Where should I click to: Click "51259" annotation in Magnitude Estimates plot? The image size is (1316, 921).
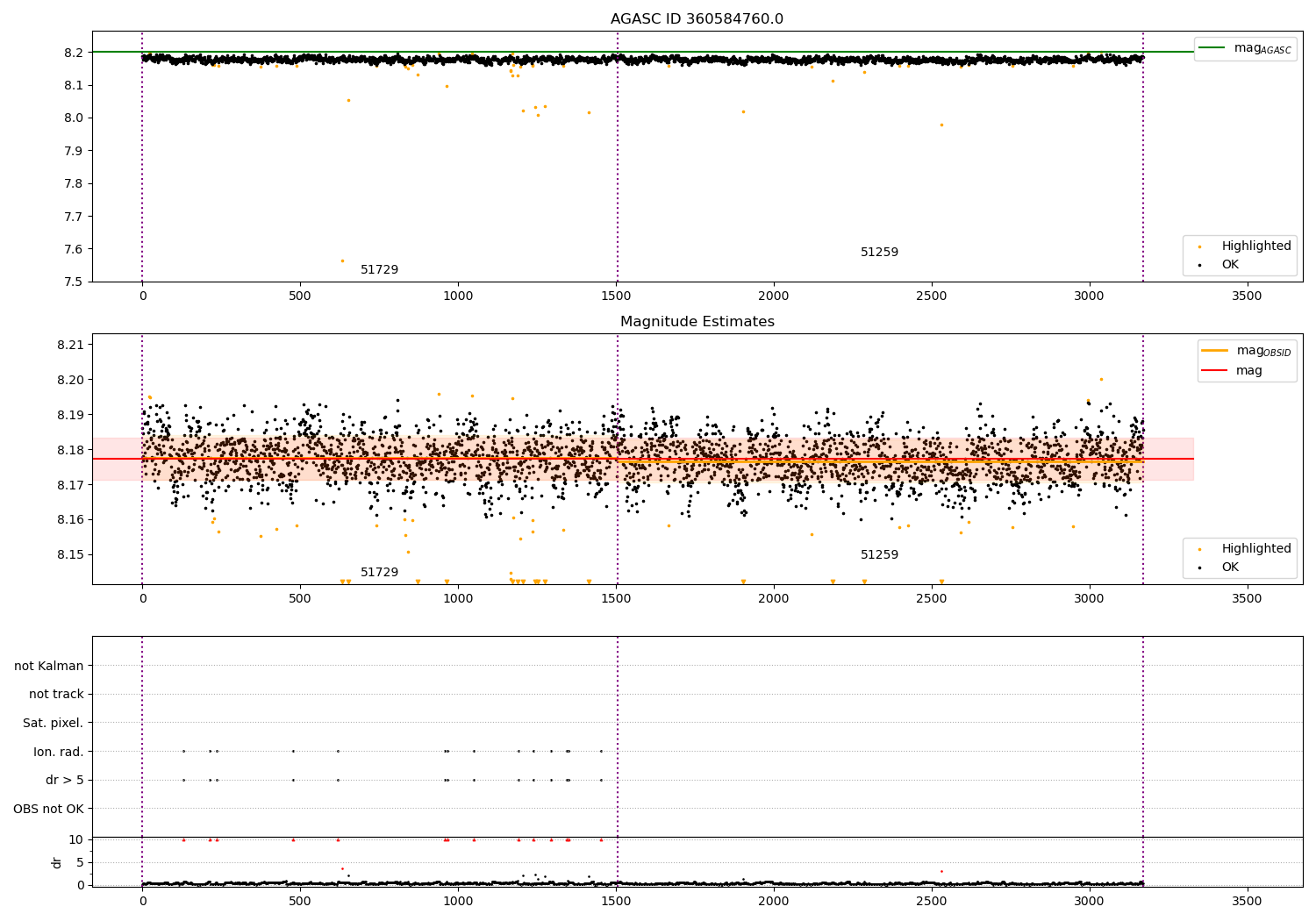[x=879, y=555]
